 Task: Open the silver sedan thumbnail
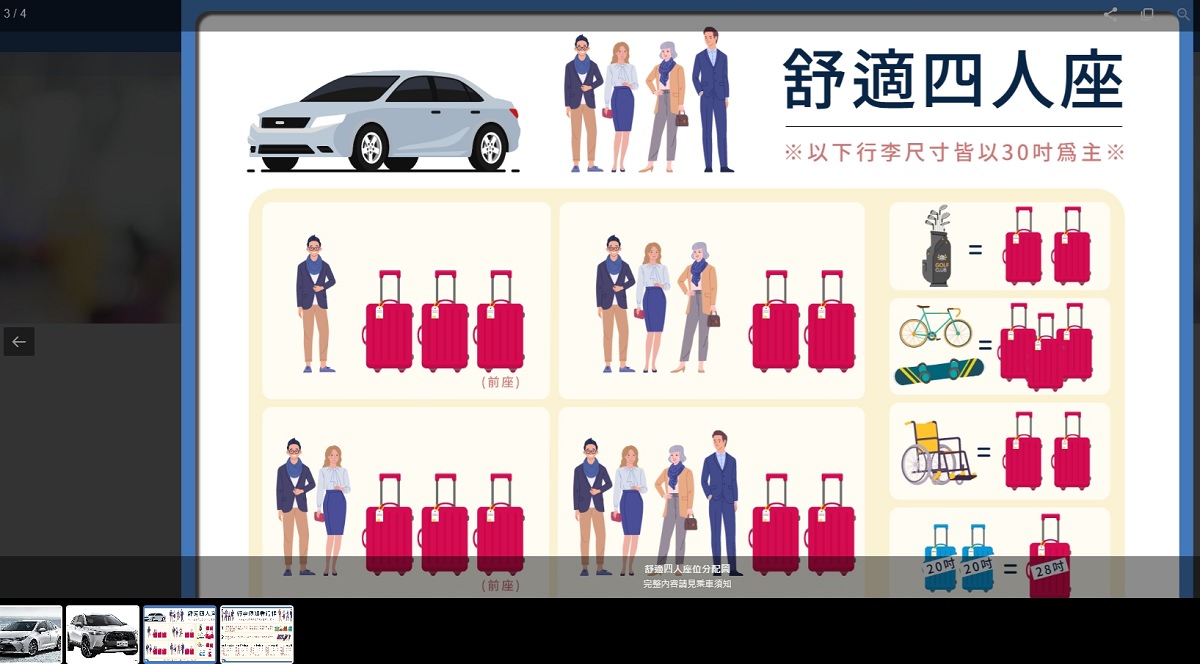pyautogui.click(x=31, y=634)
